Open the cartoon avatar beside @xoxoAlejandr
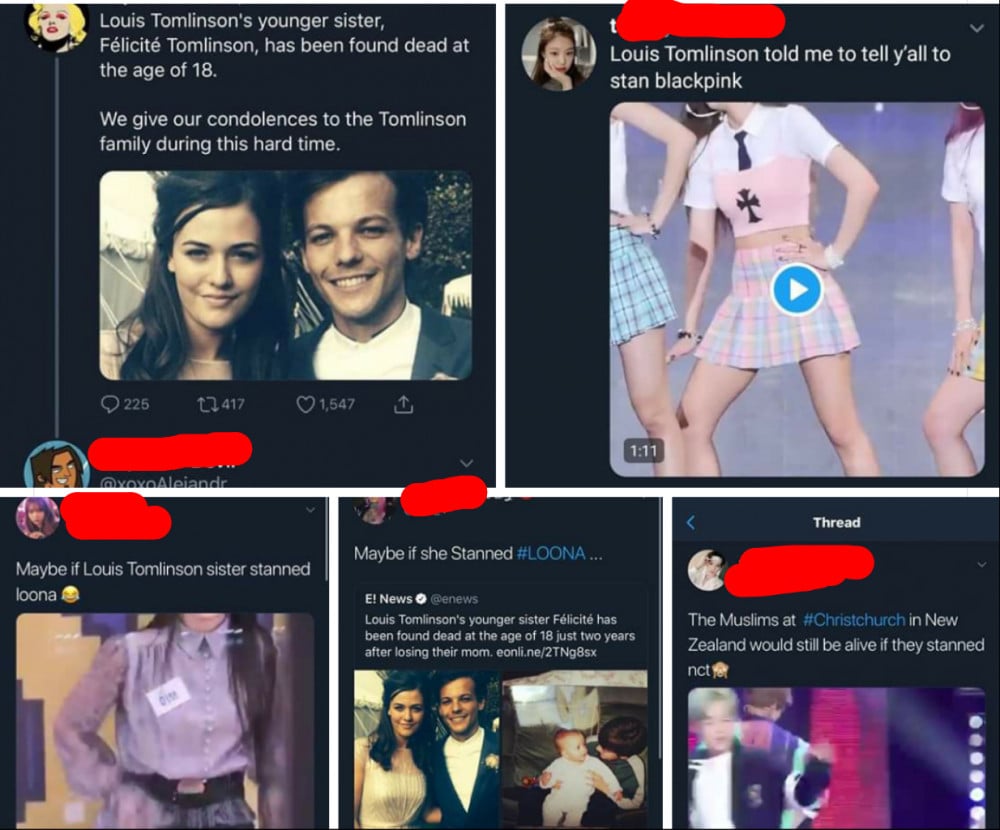 coord(55,464)
